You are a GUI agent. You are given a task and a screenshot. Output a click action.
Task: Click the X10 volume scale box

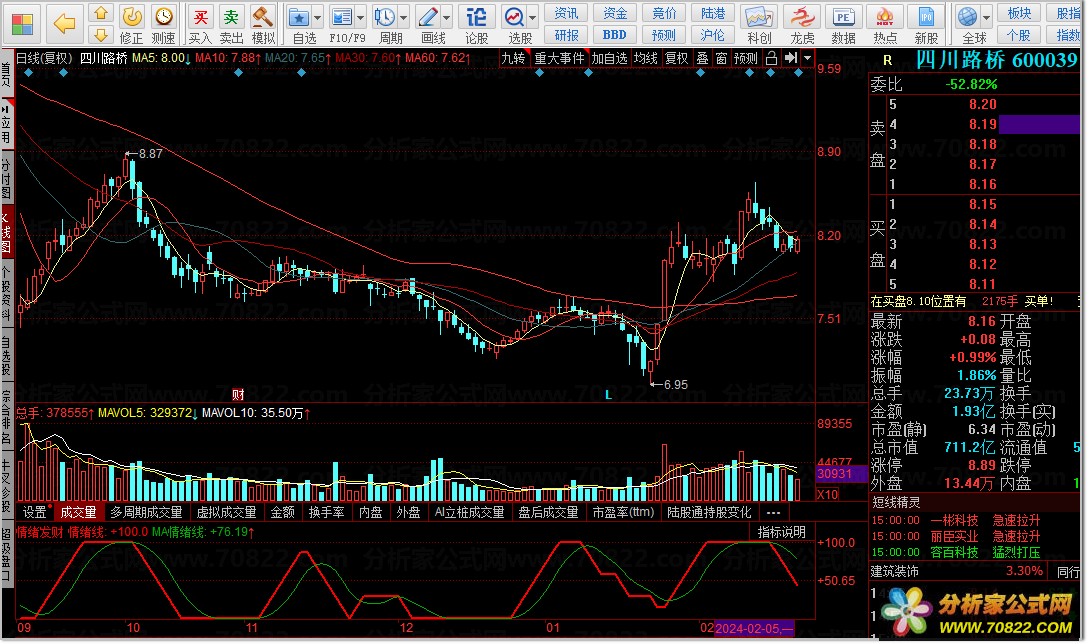point(827,495)
